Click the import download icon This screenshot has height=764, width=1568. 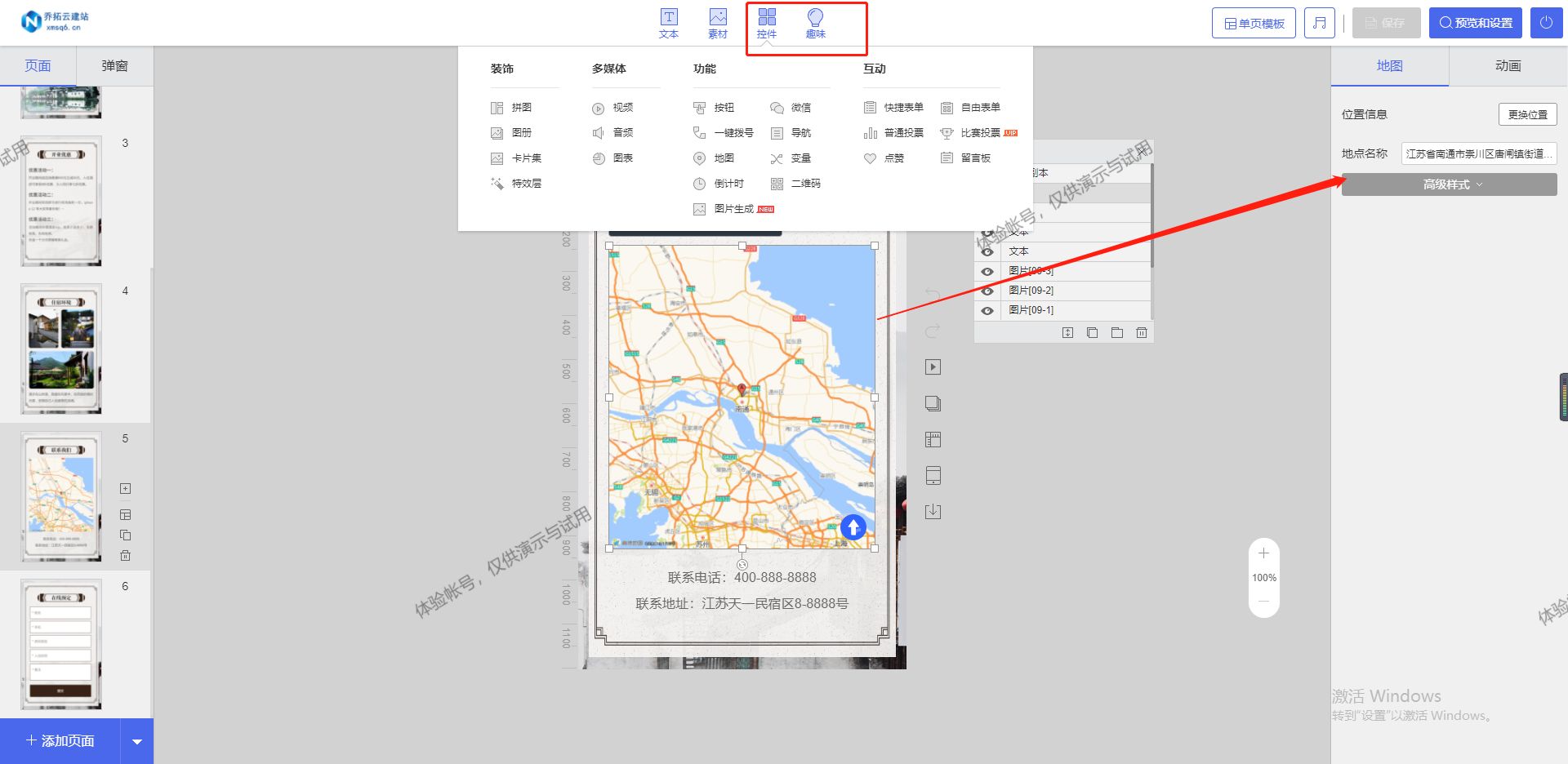point(933,512)
